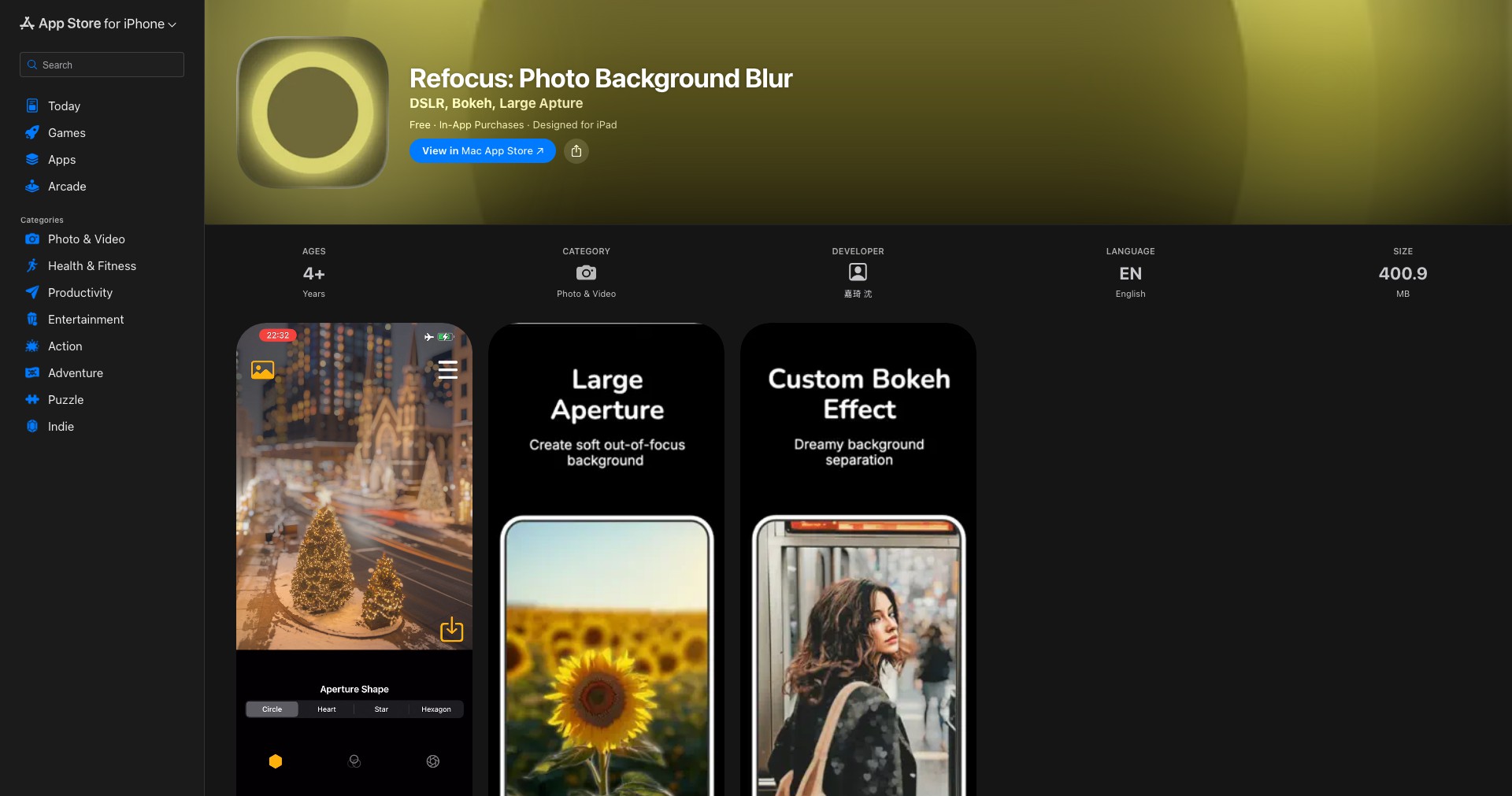
Task: Click the Productivity paper plane icon
Action: click(x=32, y=292)
